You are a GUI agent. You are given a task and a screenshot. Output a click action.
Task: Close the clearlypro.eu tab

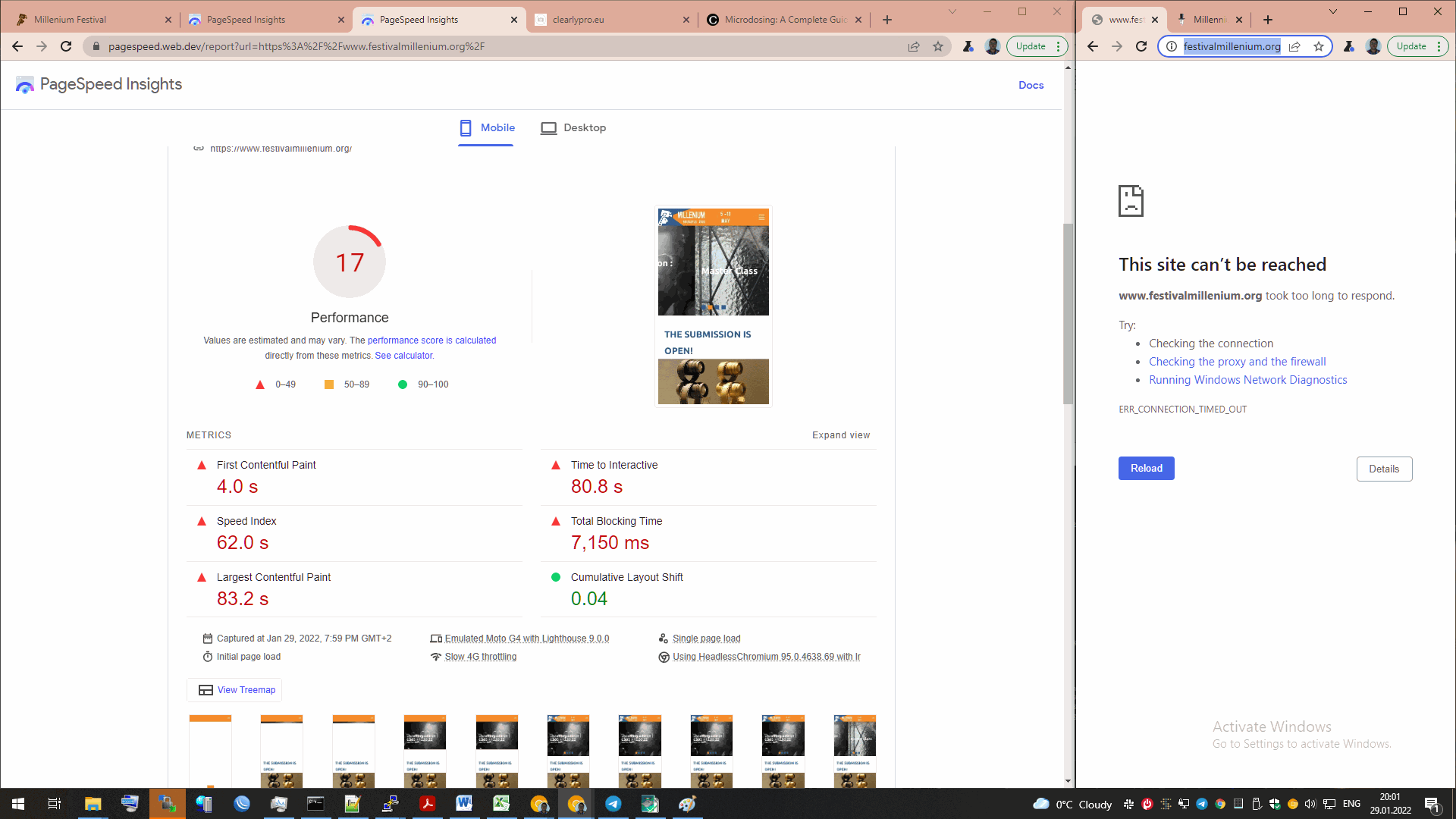[686, 20]
